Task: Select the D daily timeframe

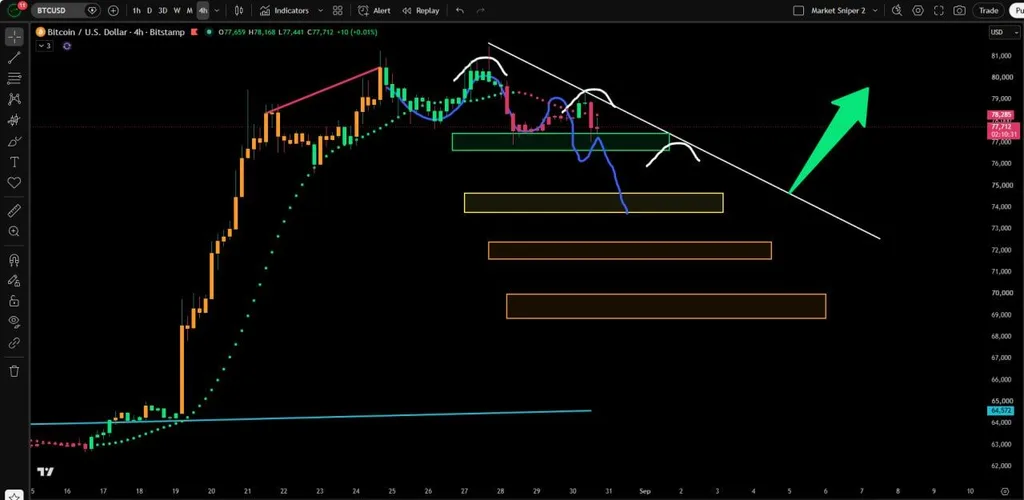Action: click(150, 10)
